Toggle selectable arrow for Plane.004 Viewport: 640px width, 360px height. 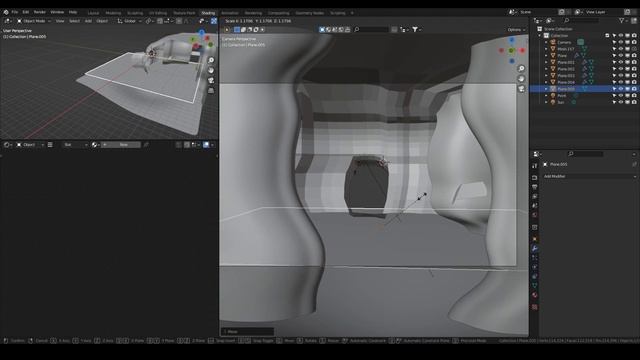614,82
